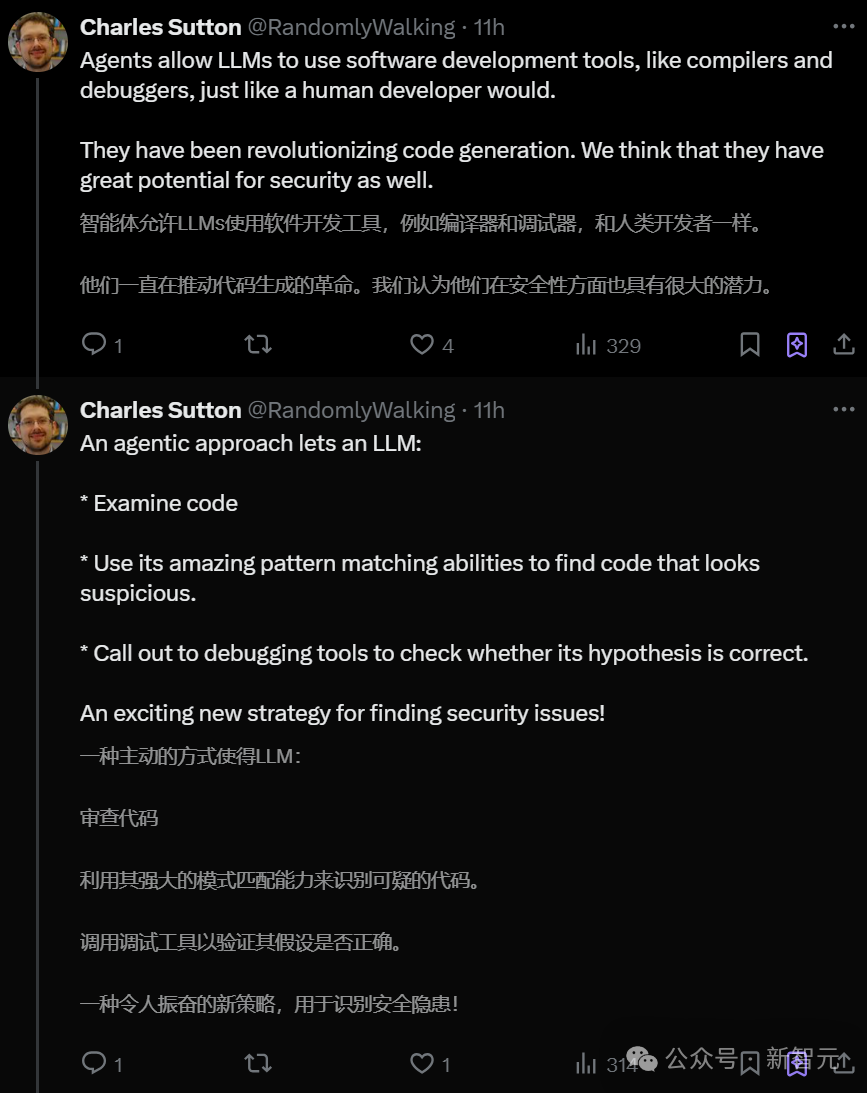Open the second tweet's more options menu
This screenshot has width=867, height=1093.
(x=844, y=410)
